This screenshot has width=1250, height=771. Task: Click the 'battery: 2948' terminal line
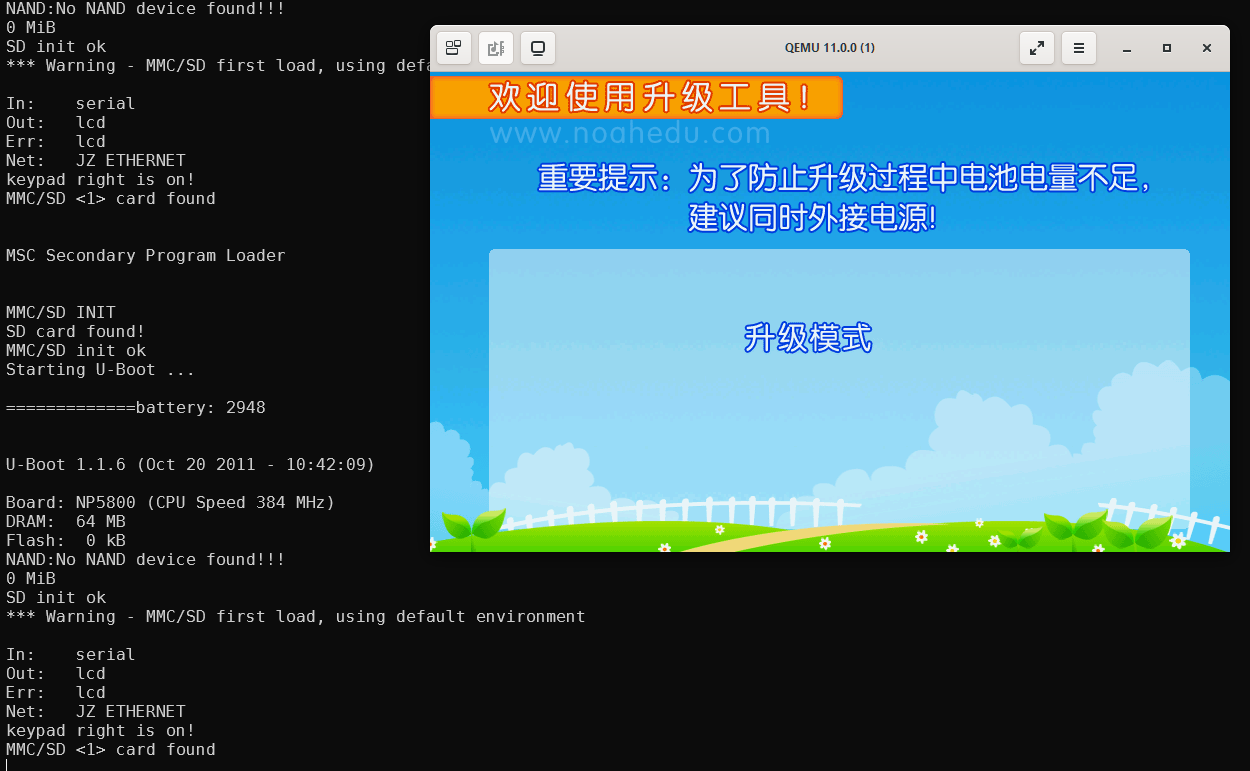136,408
